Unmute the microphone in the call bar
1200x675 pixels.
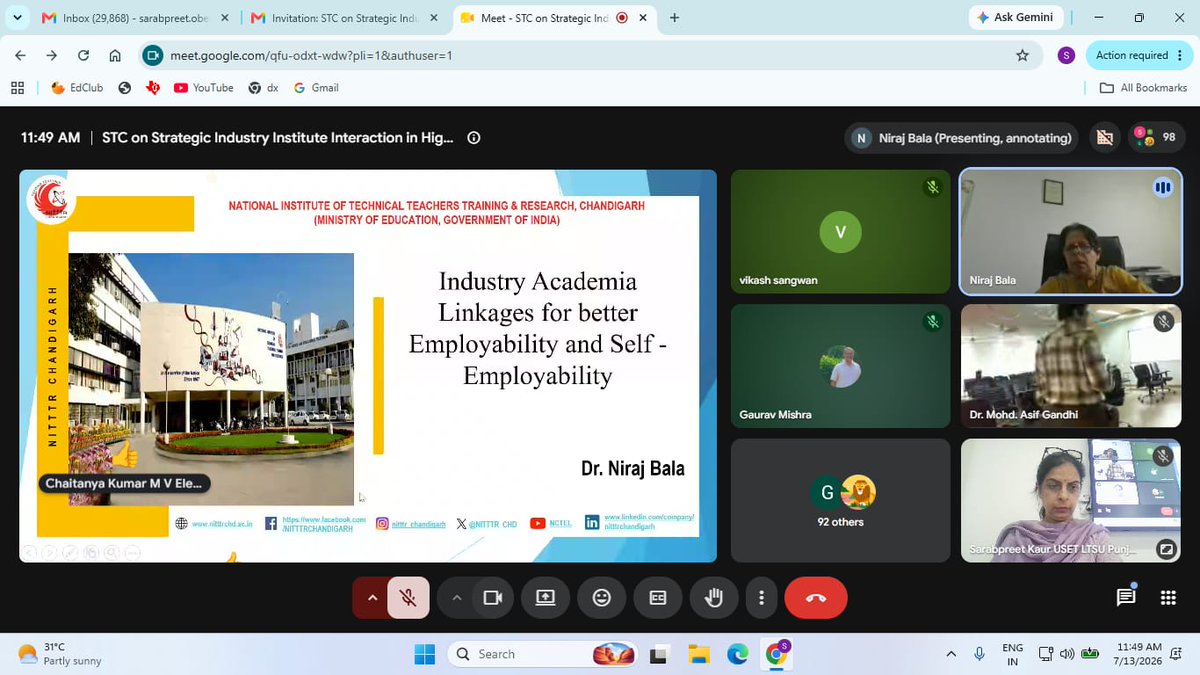pyautogui.click(x=408, y=598)
